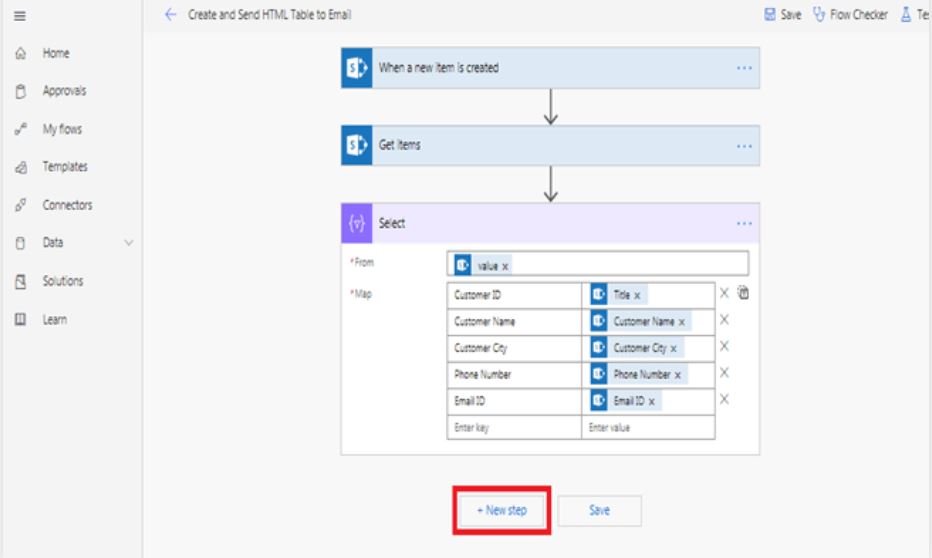Viewport: 932px width, 558px height.
Task: Click the Connectors plug icon
Action: [20, 205]
